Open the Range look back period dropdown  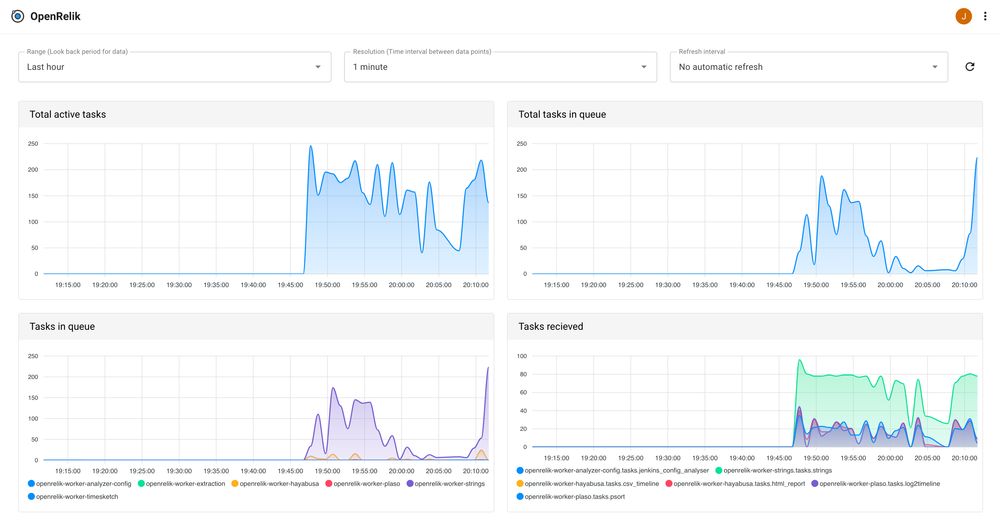tap(175, 67)
